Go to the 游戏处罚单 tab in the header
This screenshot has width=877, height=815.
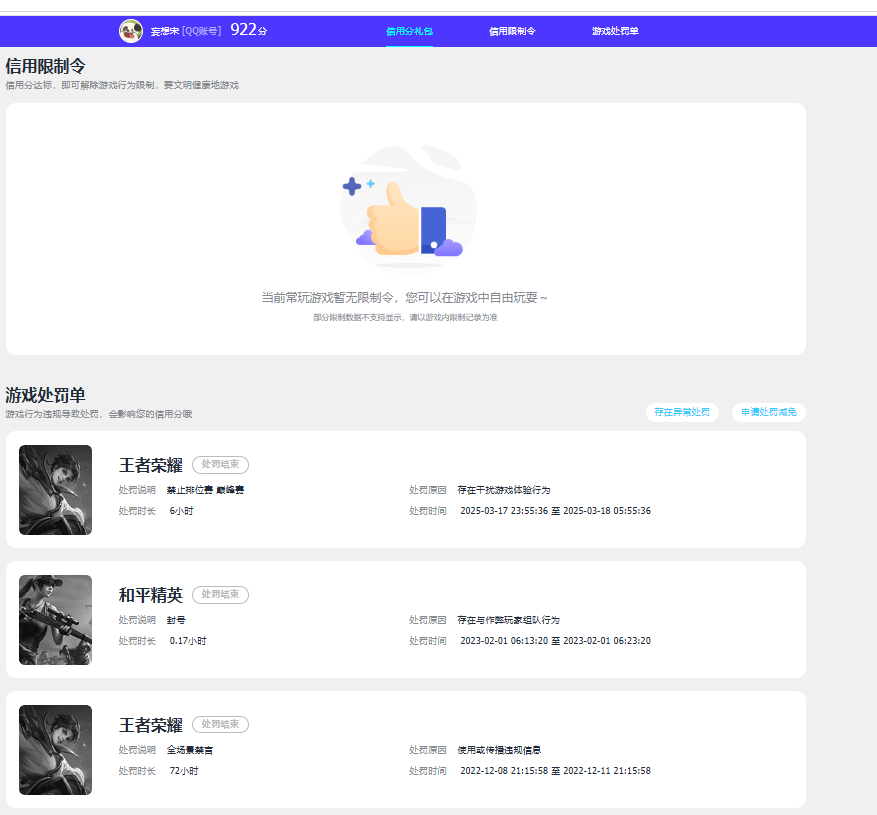615,31
